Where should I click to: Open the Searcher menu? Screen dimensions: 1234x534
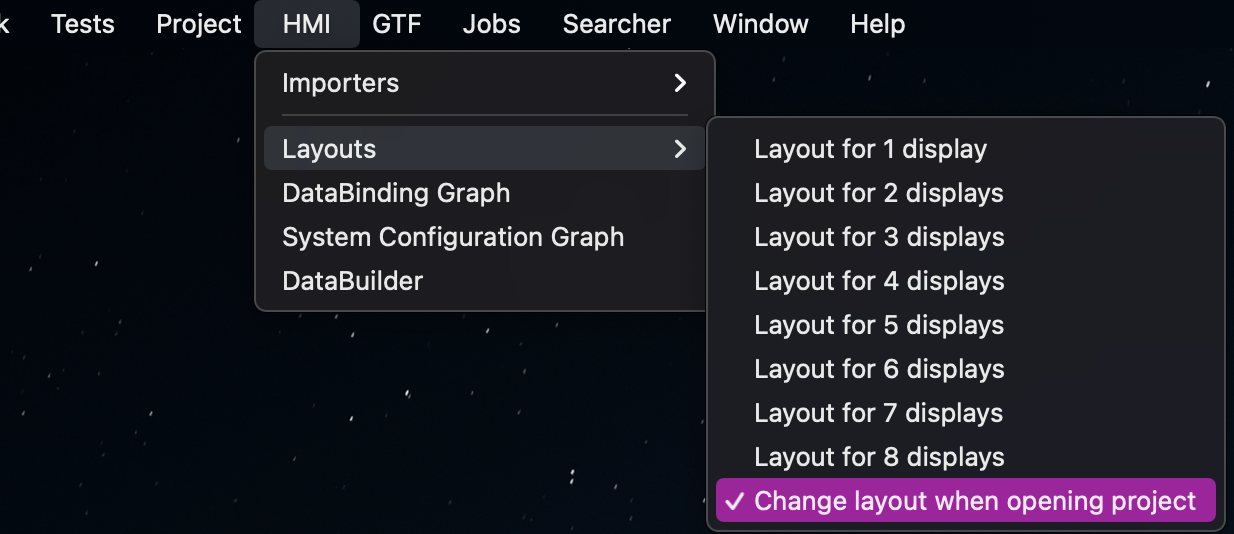coord(617,24)
